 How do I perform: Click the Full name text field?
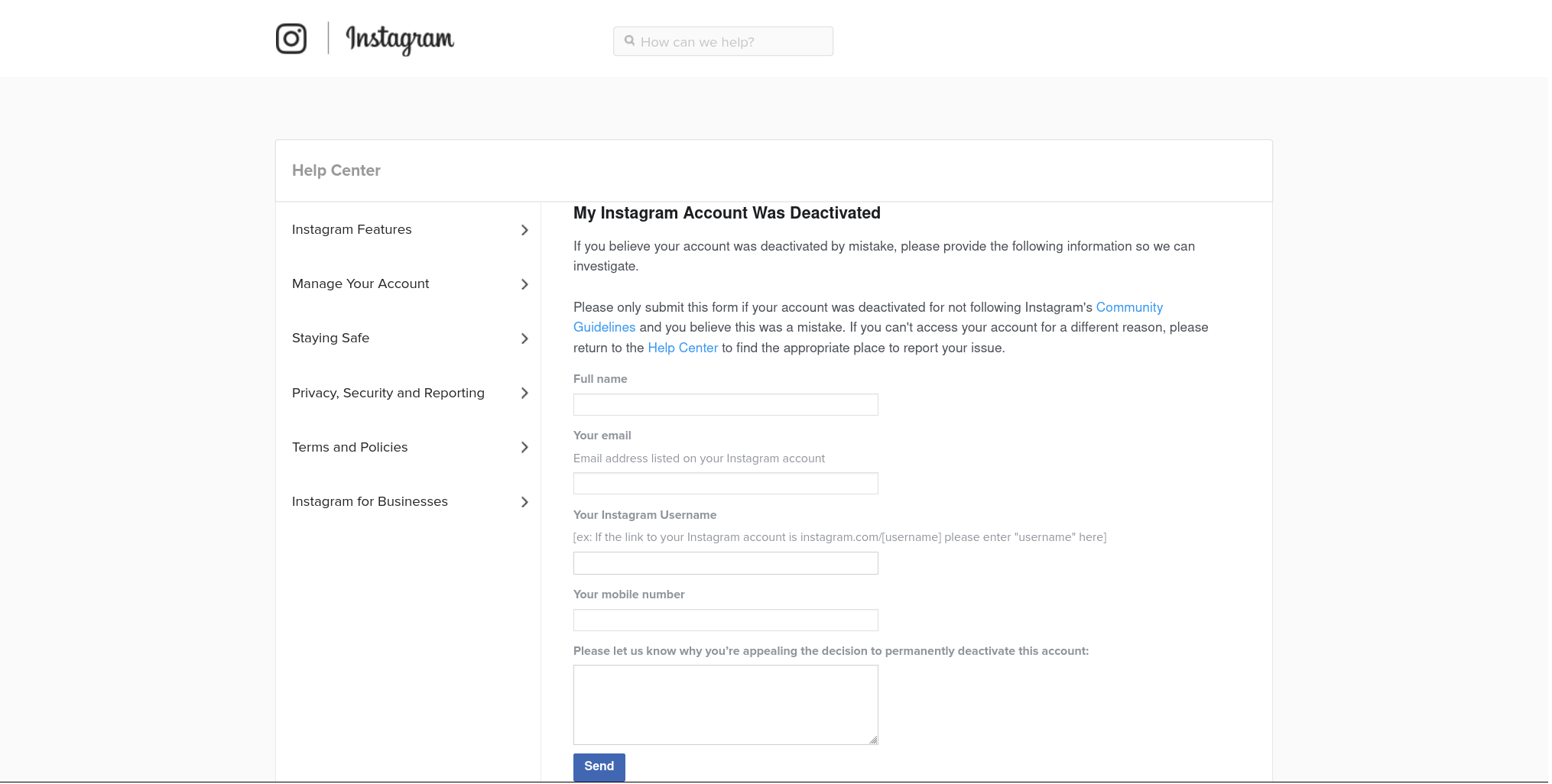click(x=725, y=405)
